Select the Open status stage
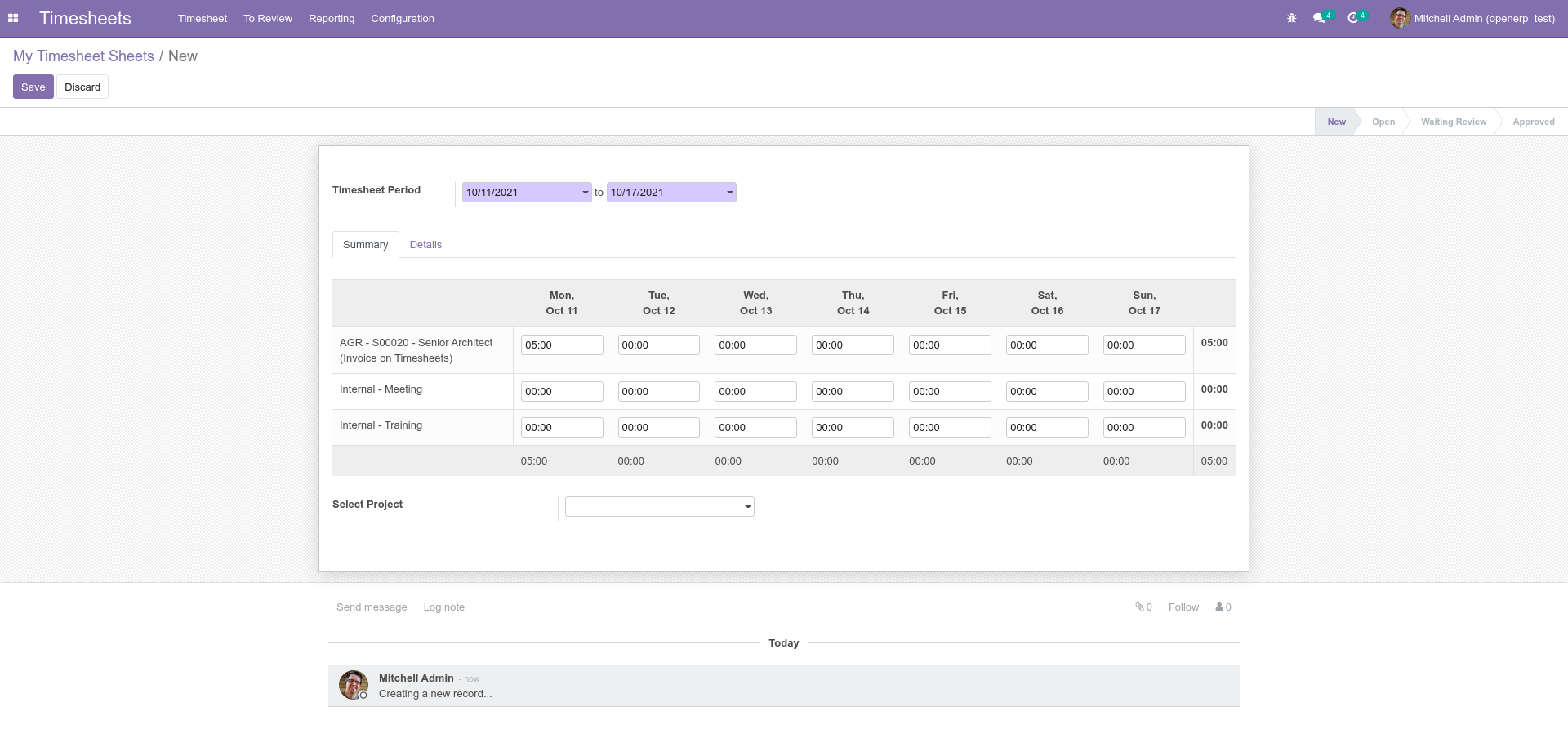 point(1383,122)
